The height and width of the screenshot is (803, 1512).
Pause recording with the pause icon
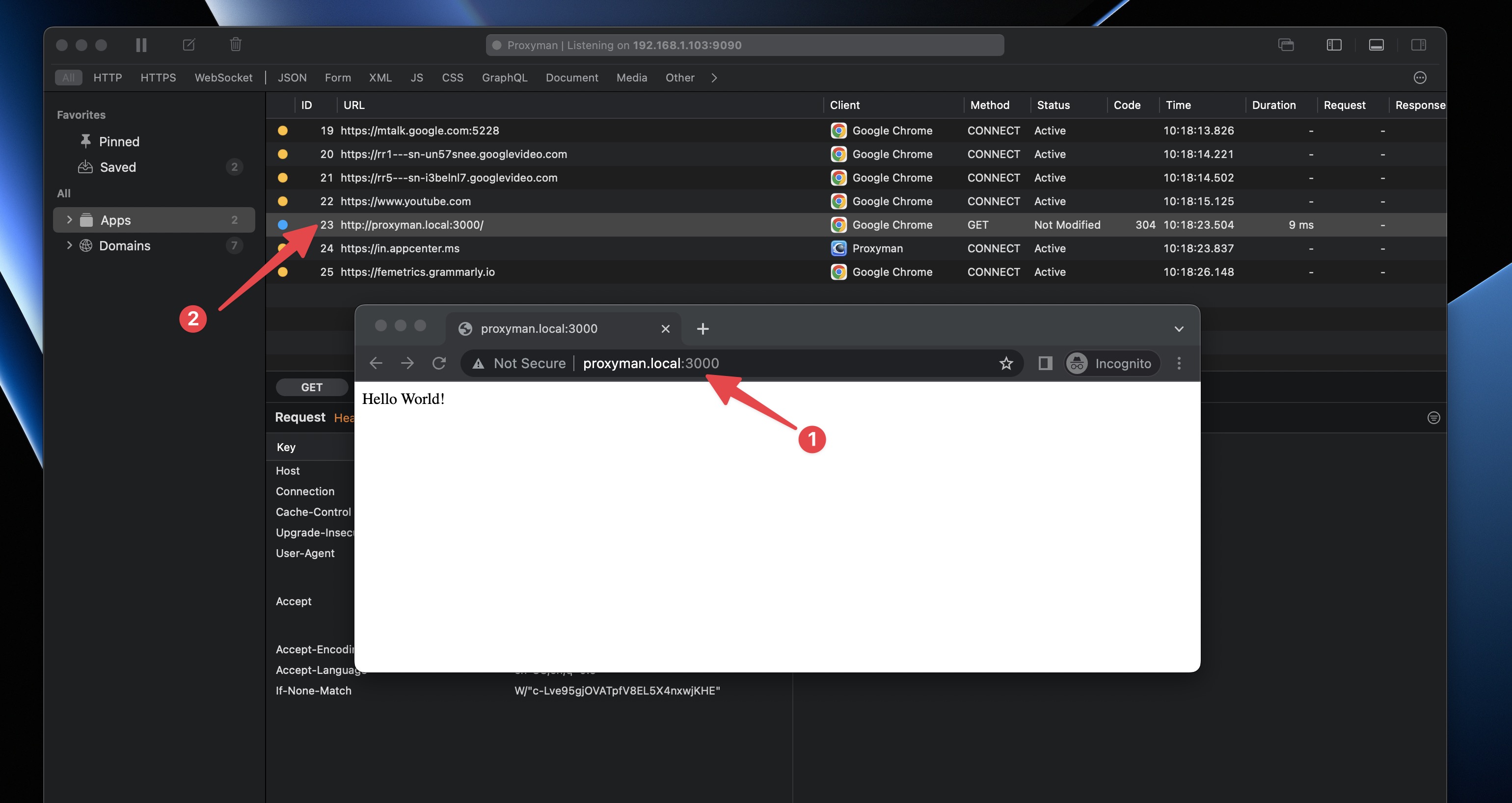pyautogui.click(x=141, y=45)
